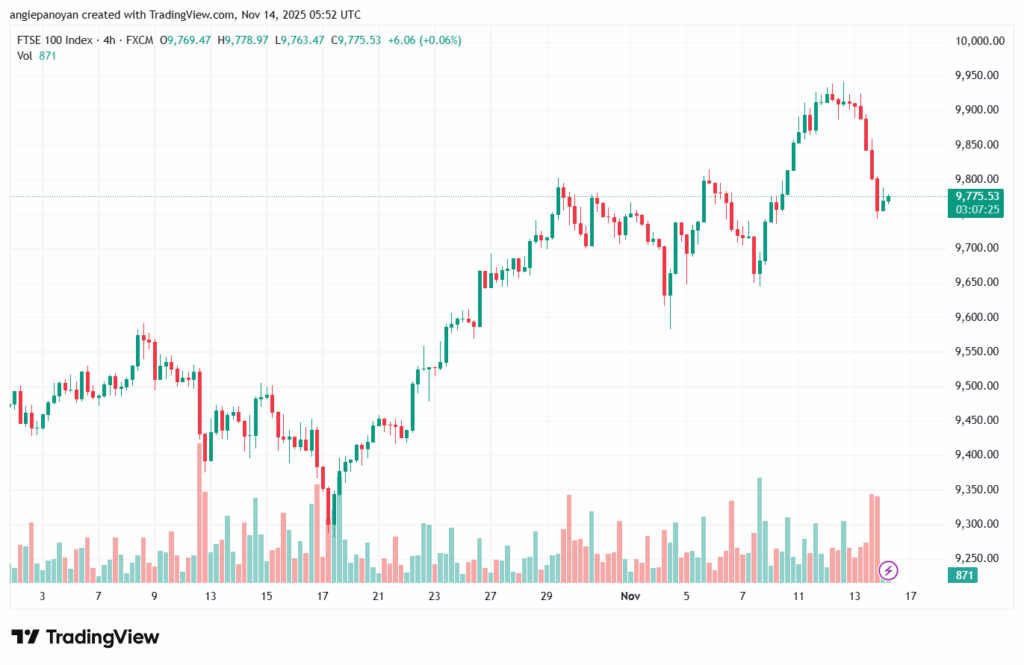Click the Vol indicator legend label
Screen dimensions: 1024x665
click(25, 55)
